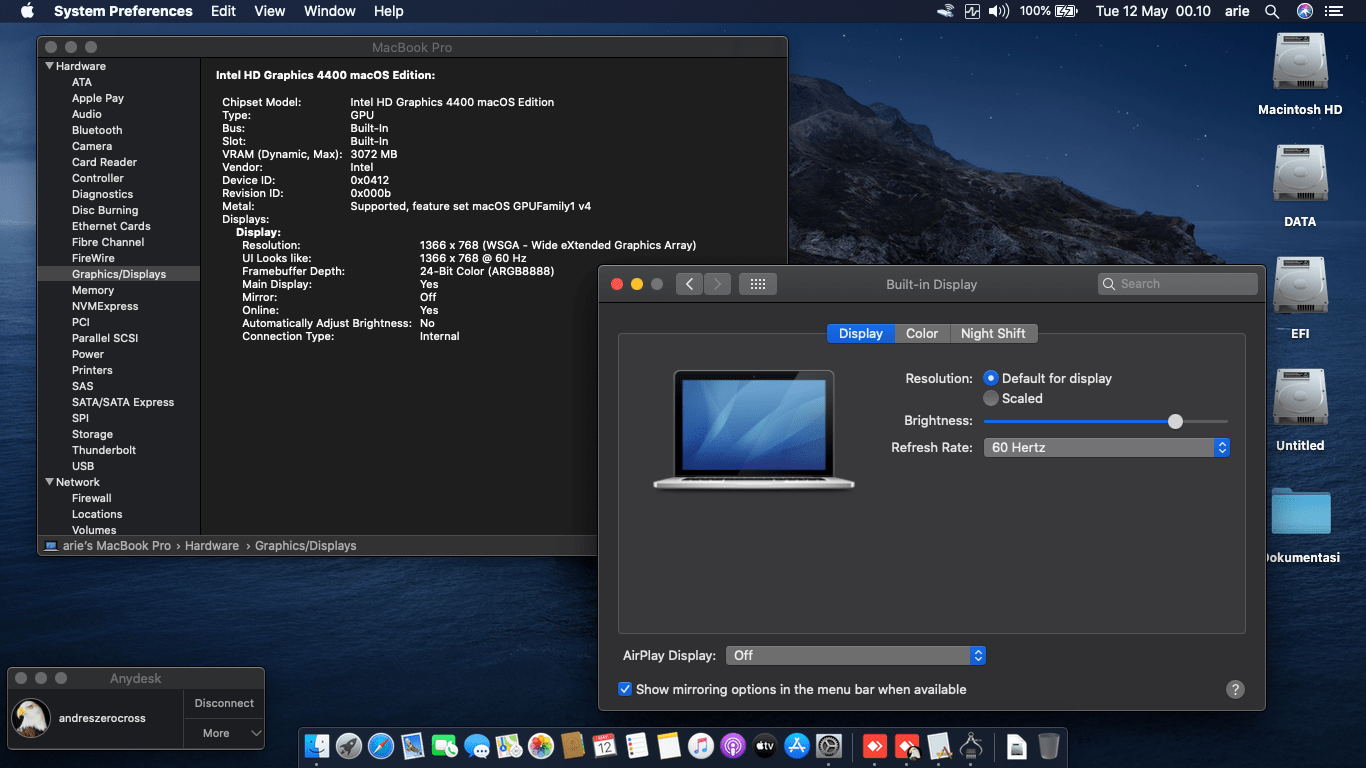Open the View menu
The width and height of the screenshot is (1366, 768).
pos(270,11)
